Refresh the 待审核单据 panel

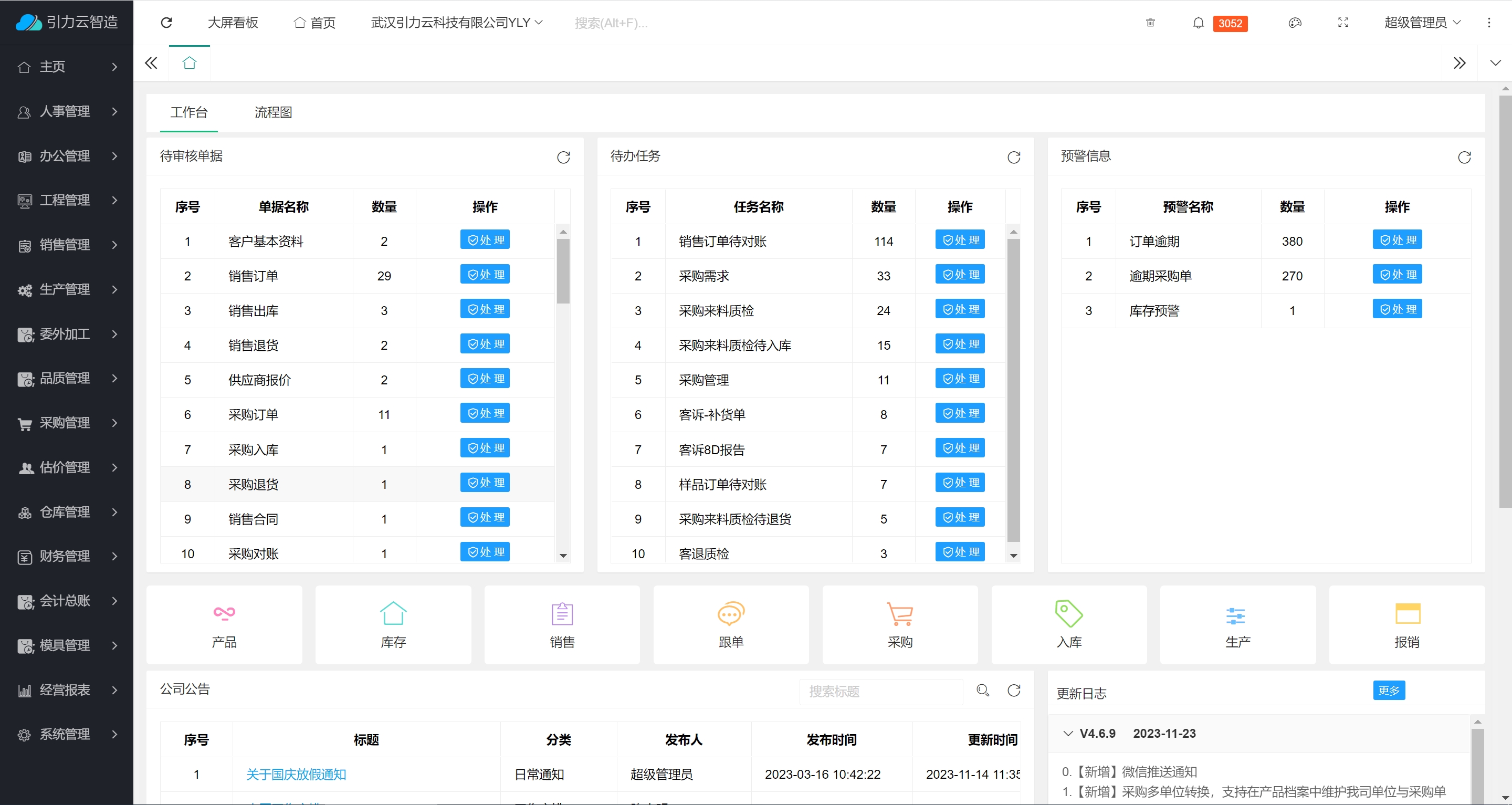(563, 158)
